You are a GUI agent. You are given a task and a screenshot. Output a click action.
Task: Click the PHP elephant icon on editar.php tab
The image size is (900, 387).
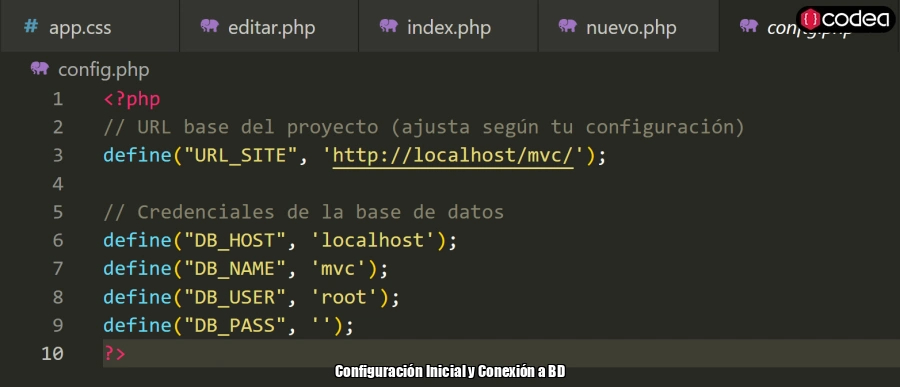[x=210, y=26]
